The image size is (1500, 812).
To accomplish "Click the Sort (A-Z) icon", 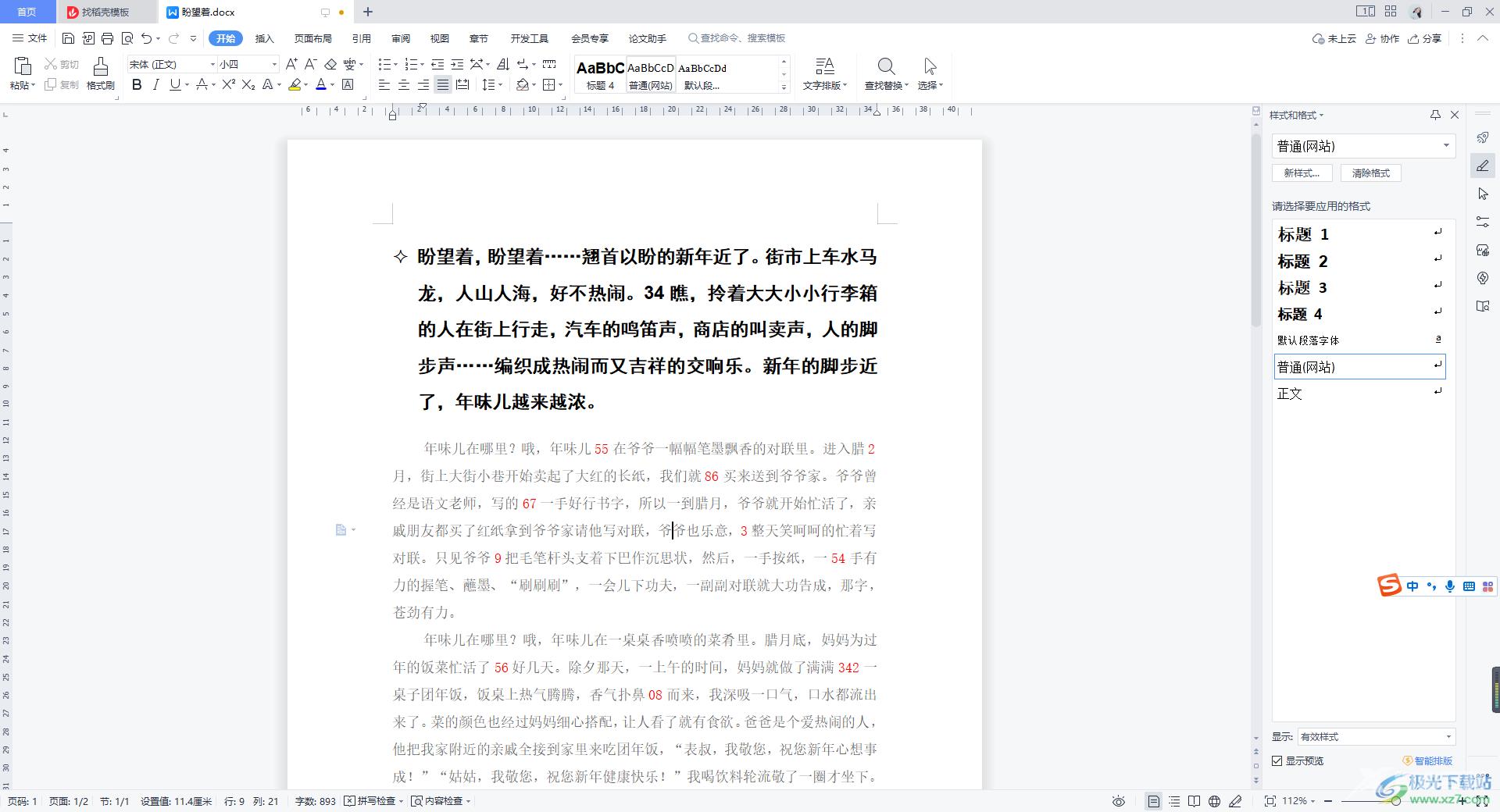I will tap(503, 64).
